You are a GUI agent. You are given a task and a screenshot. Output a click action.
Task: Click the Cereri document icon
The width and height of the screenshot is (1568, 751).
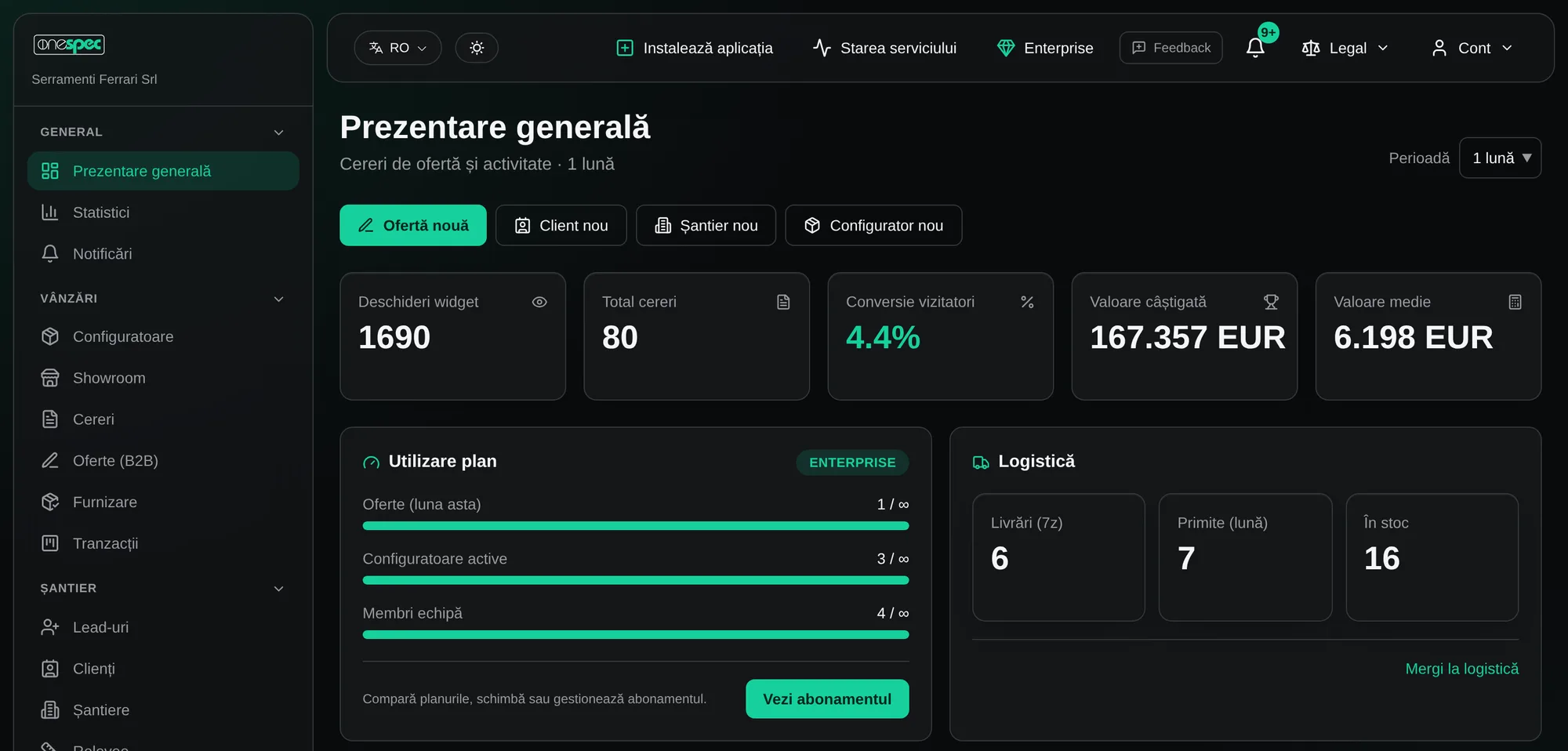[x=50, y=419]
